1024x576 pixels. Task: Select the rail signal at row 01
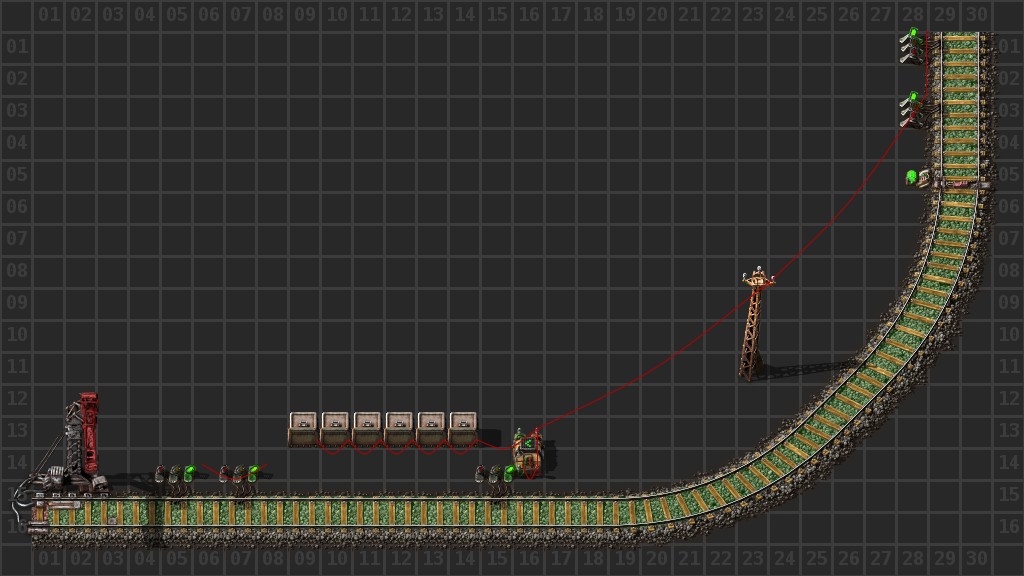pyautogui.click(x=911, y=46)
